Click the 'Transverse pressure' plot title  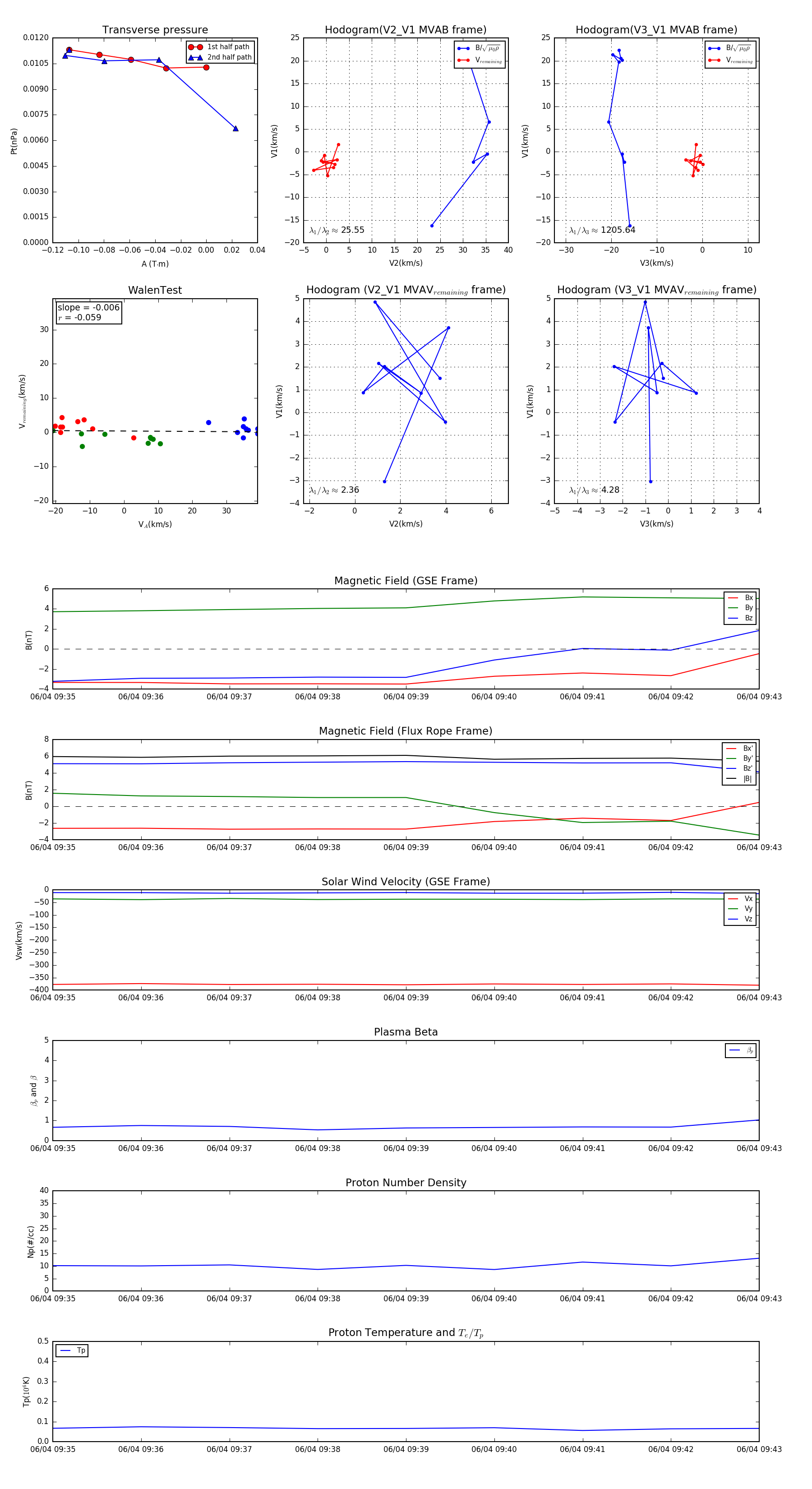pos(155,30)
